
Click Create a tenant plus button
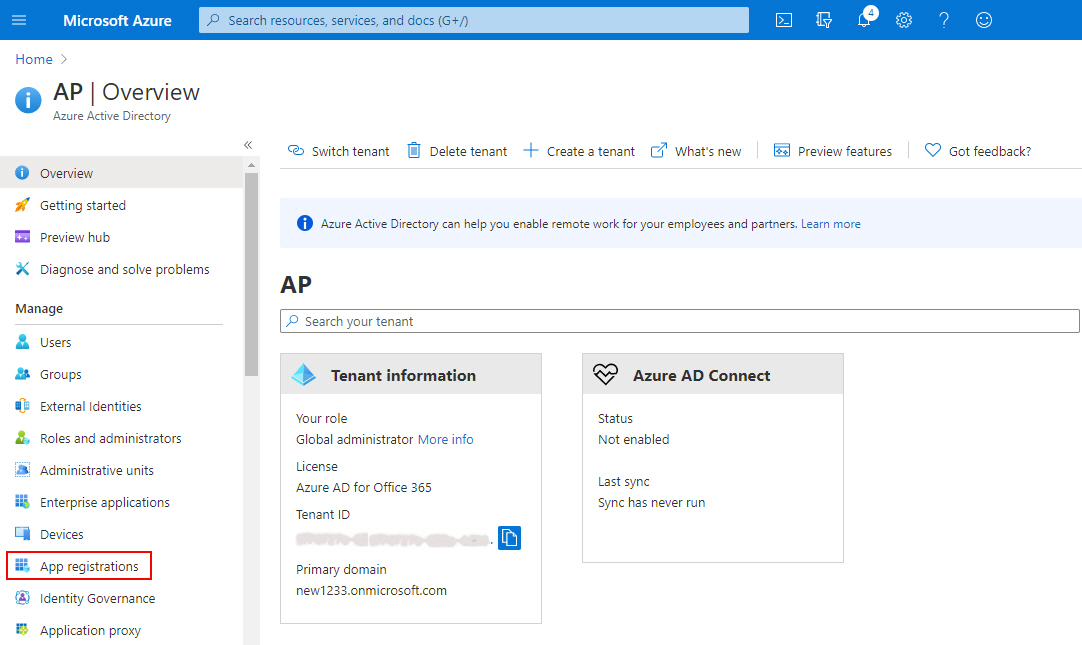pos(579,151)
